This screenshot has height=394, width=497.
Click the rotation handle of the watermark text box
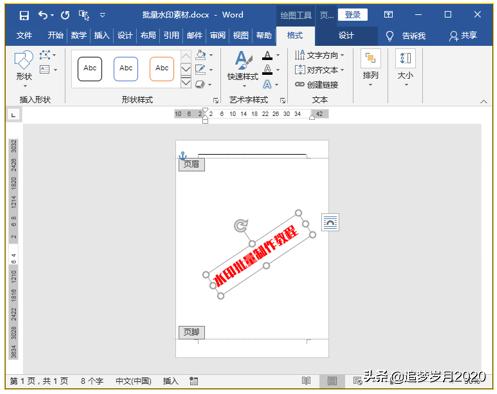click(240, 226)
